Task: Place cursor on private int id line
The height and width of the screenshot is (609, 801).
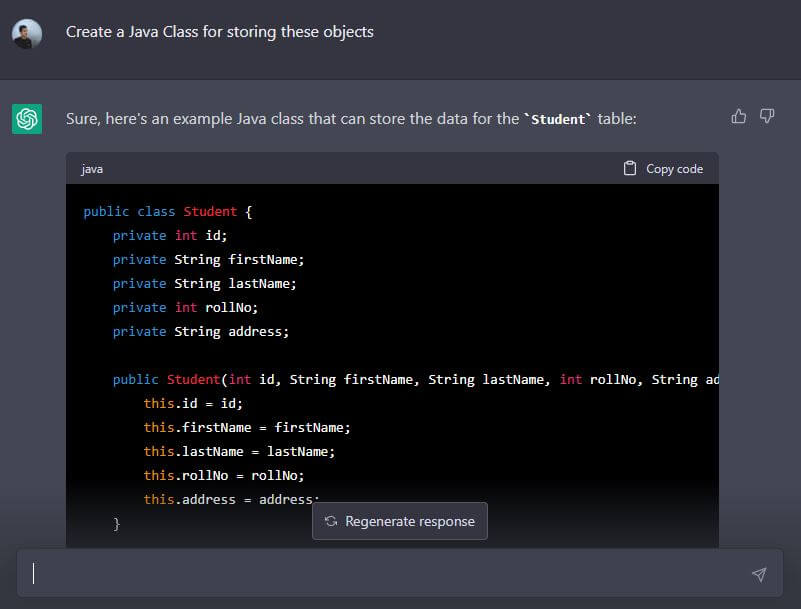Action: click(x=170, y=235)
